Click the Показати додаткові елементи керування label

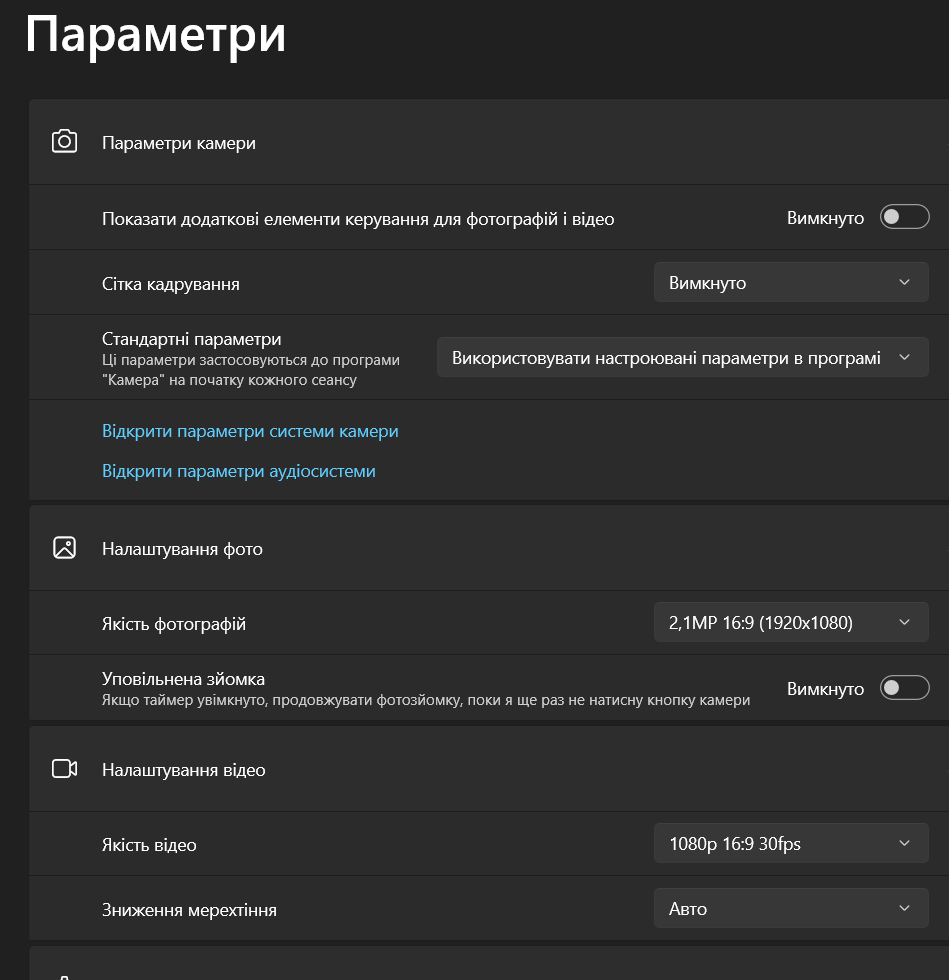[x=358, y=219]
